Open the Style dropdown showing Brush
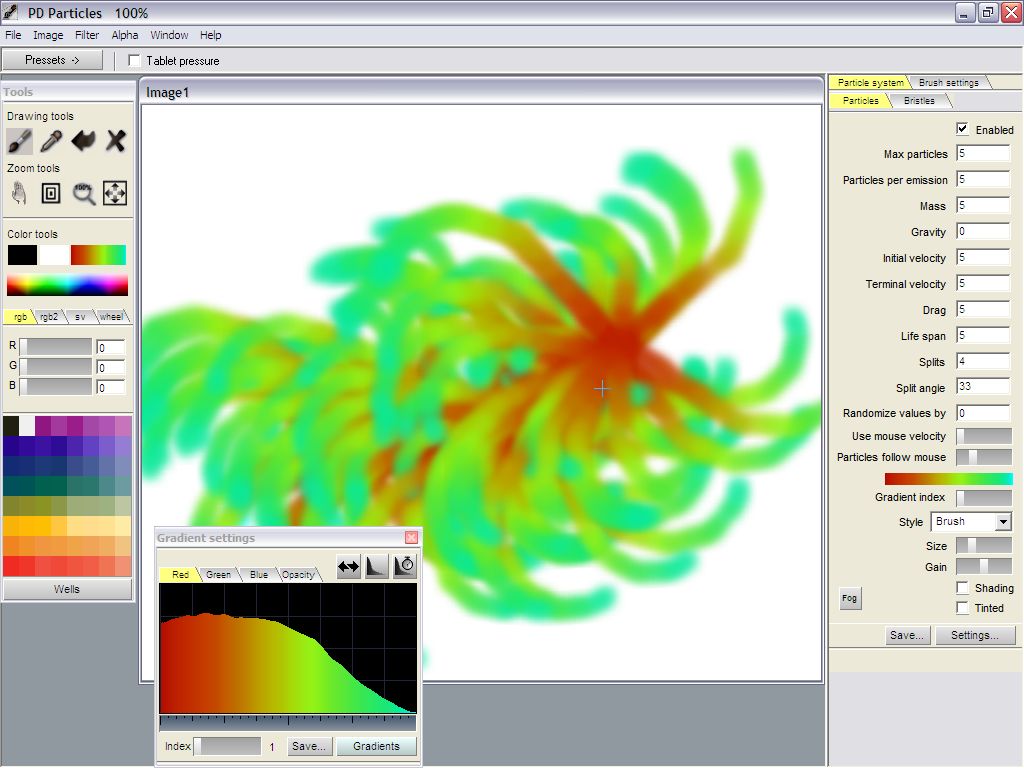The width and height of the screenshot is (1024, 768). click(x=971, y=522)
